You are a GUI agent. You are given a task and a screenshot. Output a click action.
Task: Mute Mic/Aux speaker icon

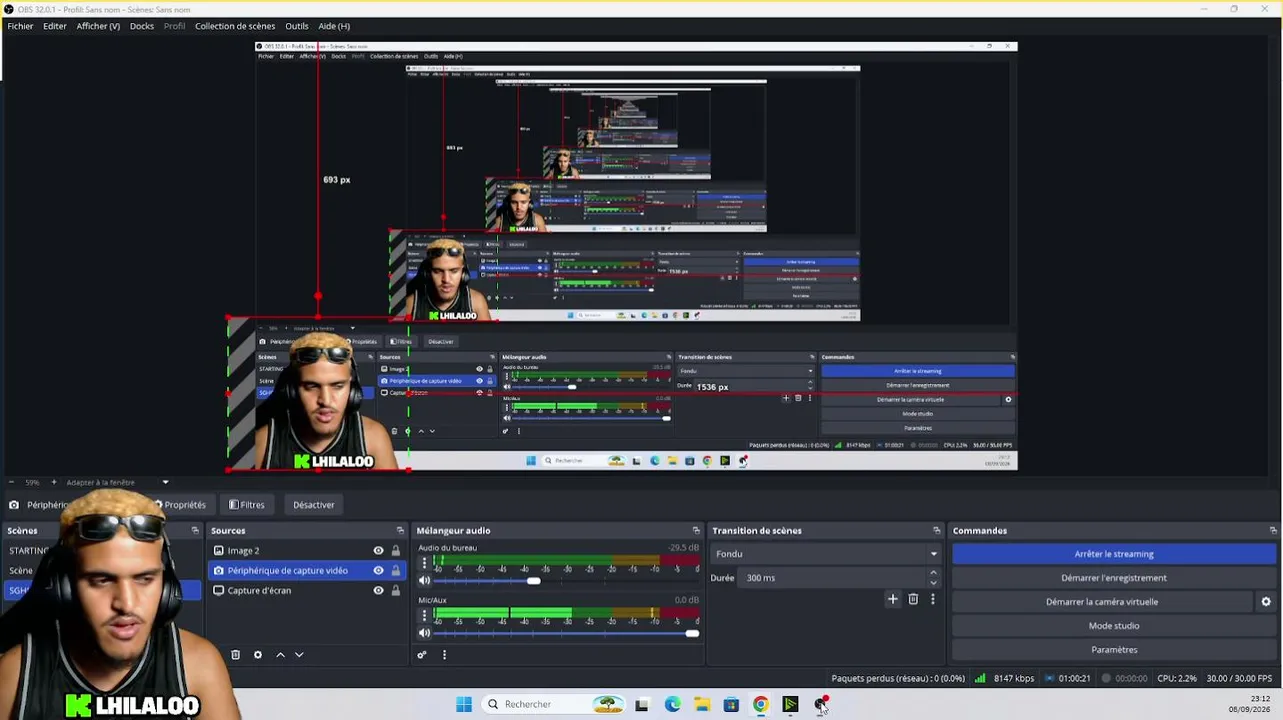[x=424, y=633]
